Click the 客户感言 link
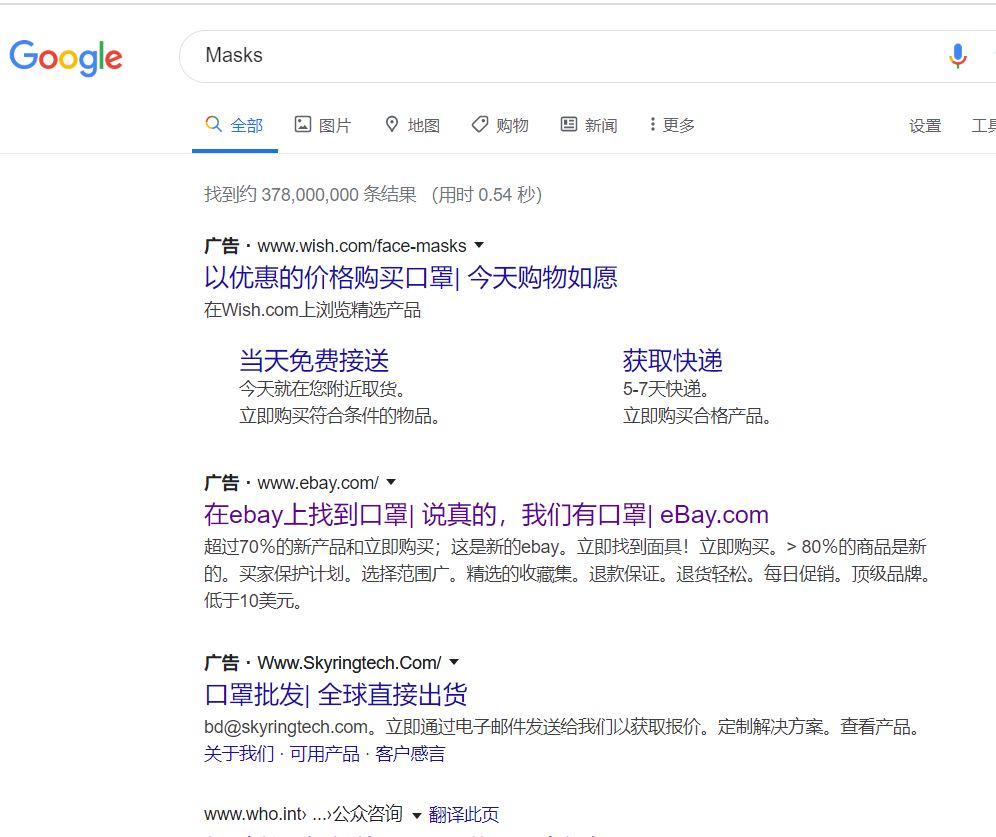The height and width of the screenshot is (837, 996). pos(410,754)
